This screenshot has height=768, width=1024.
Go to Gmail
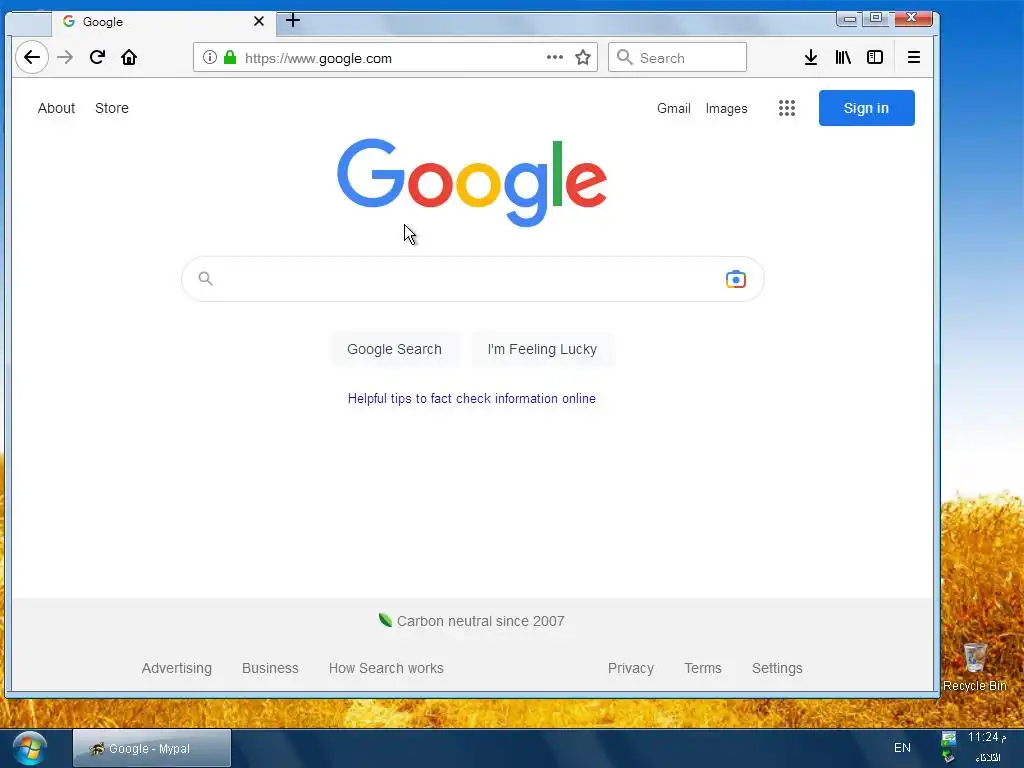tap(673, 108)
